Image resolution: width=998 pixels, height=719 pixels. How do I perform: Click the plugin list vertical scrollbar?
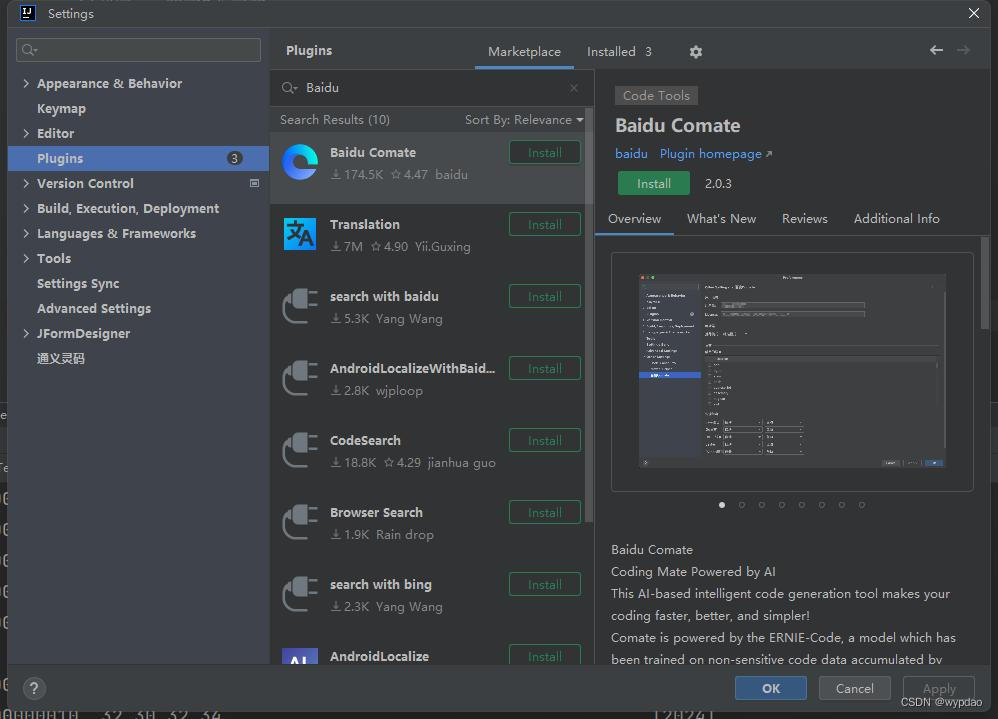tap(589, 315)
